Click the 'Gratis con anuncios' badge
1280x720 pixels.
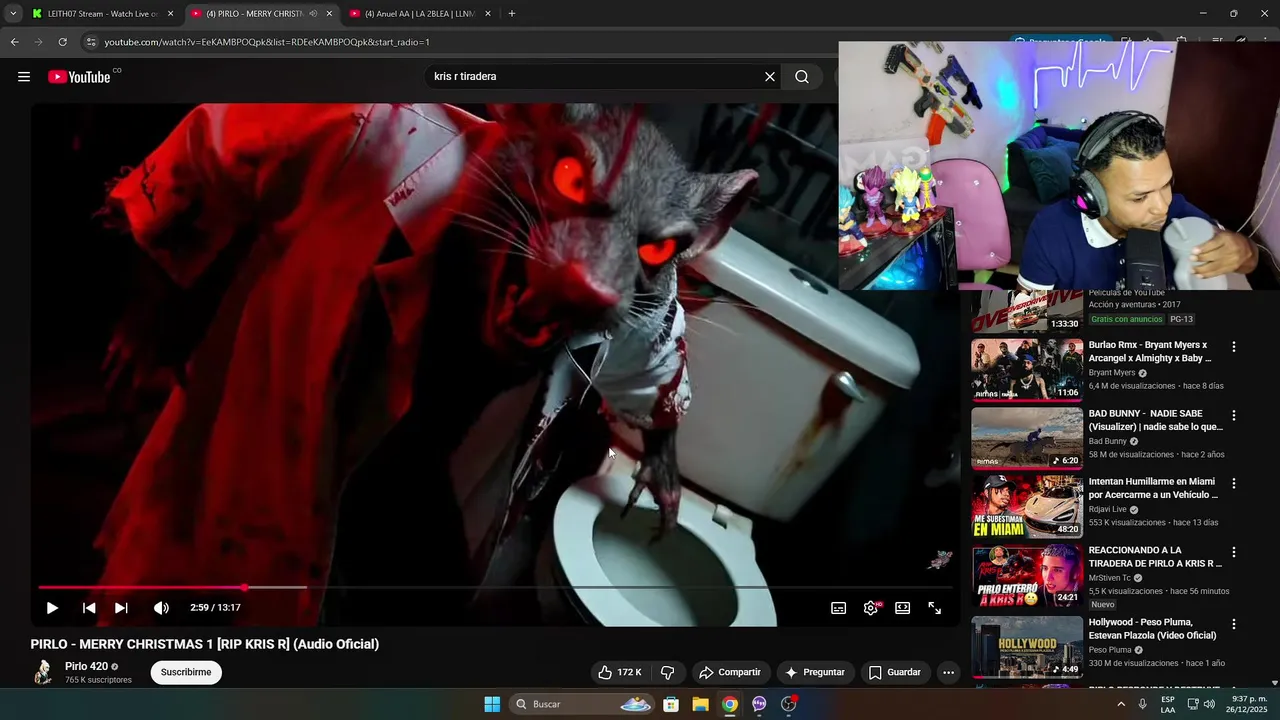(x=1127, y=319)
